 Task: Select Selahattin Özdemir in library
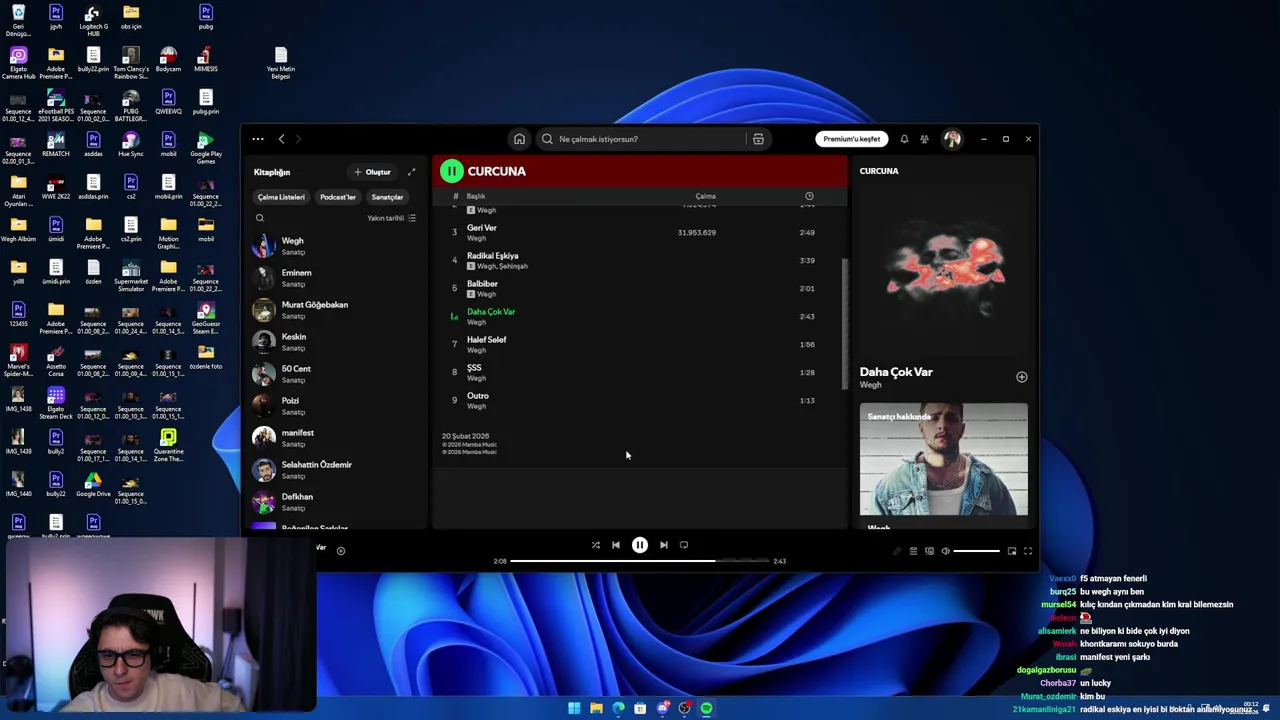338,470
